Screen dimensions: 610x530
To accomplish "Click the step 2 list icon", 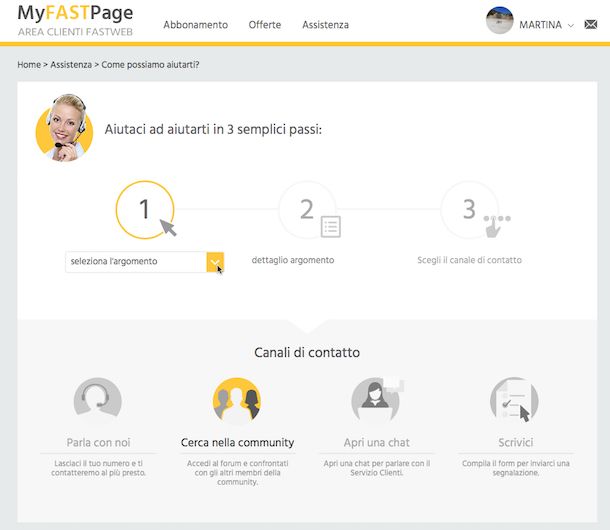I will click(331, 226).
